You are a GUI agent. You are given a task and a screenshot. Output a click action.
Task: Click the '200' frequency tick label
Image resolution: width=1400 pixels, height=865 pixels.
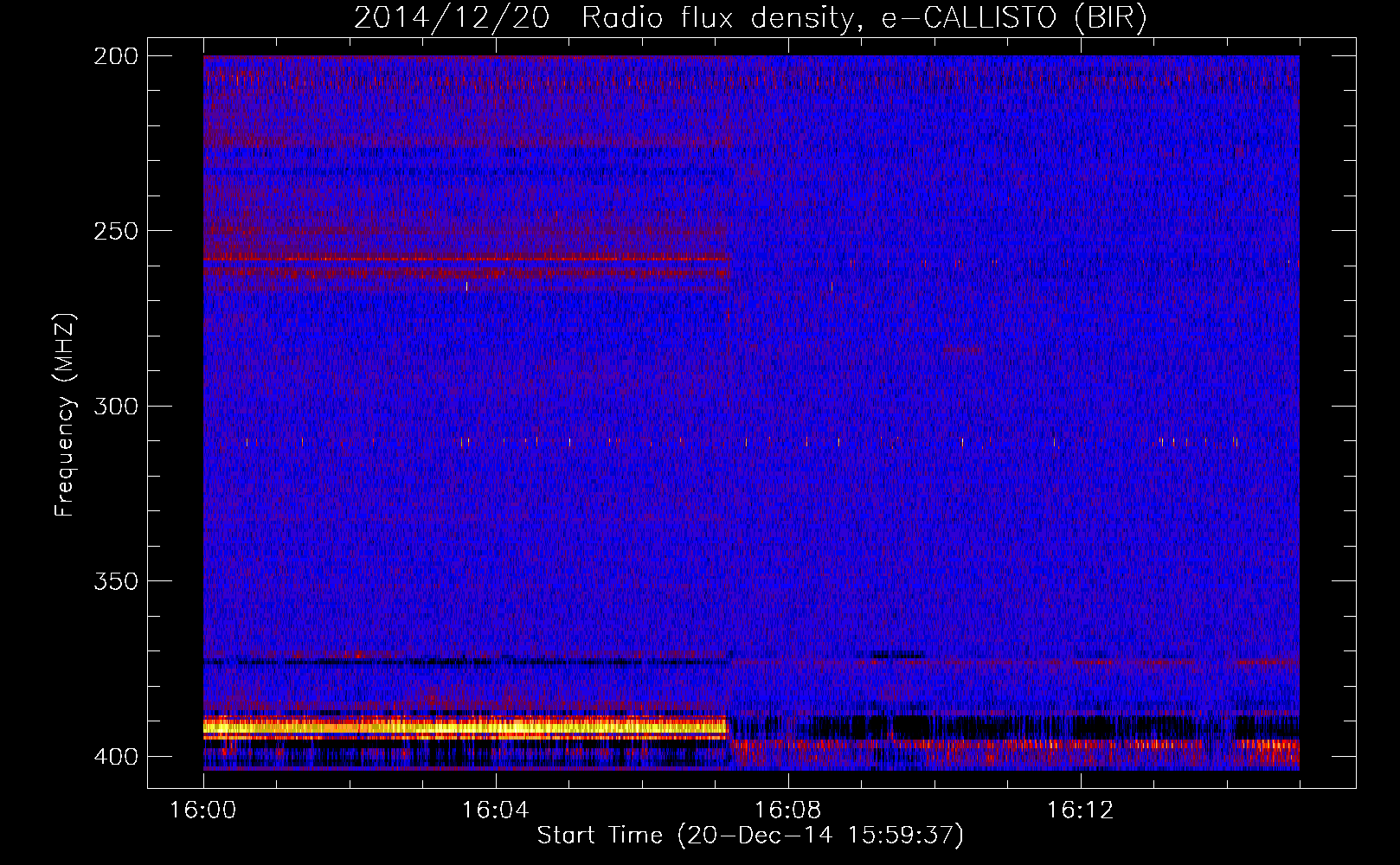[116, 56]
